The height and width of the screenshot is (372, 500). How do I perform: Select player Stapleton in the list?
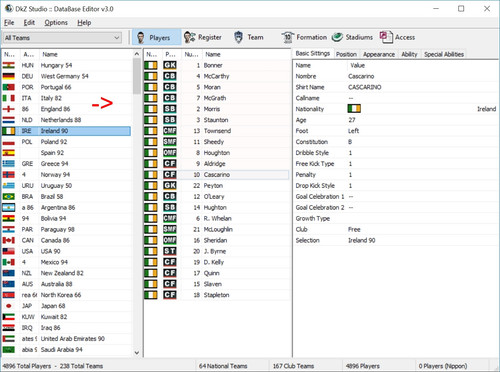click(x=217, y=295)
